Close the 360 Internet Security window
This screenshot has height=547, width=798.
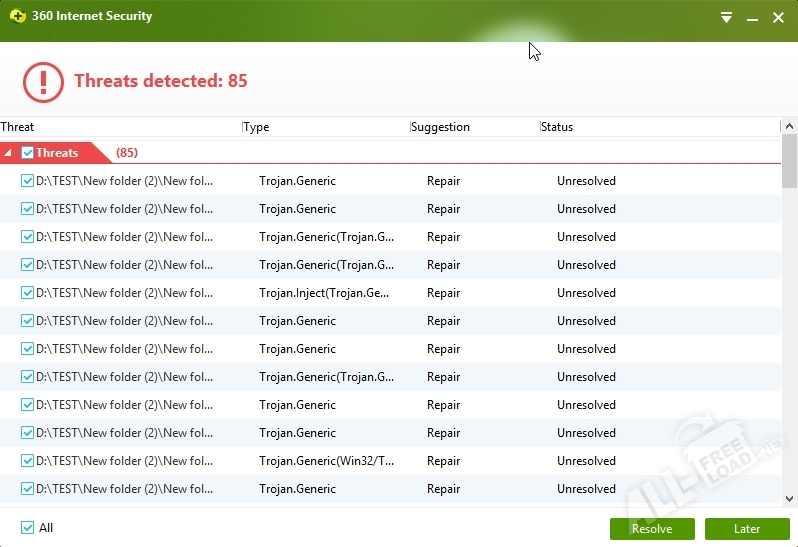[x=778, y=17]
